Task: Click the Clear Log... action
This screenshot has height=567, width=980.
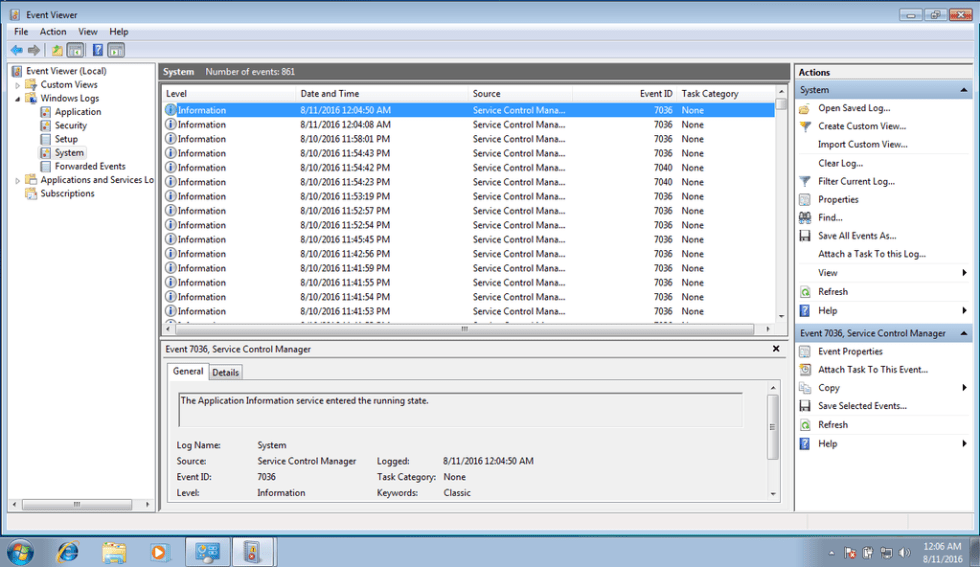Action: (840, 163)
